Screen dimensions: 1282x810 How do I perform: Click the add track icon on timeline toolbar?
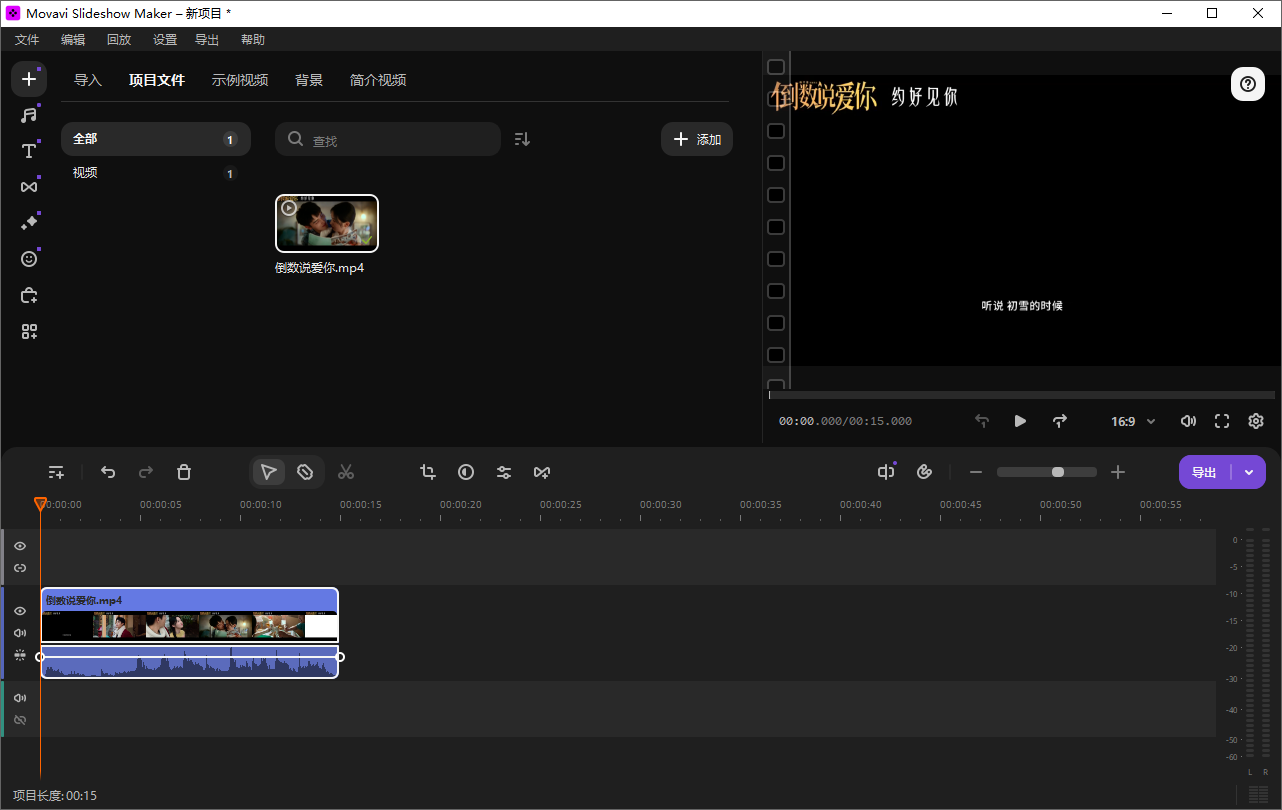(x=56, y=472)
